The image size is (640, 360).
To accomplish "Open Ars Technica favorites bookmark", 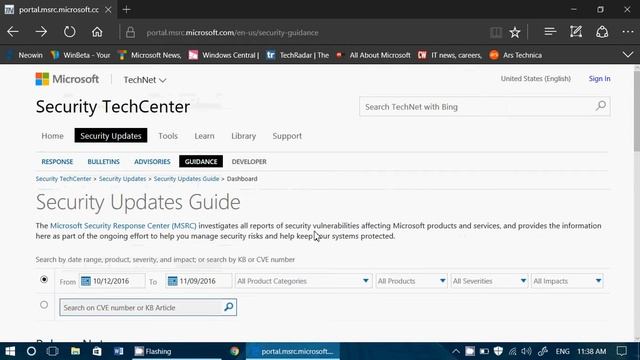I will click(x=516, y=55).
